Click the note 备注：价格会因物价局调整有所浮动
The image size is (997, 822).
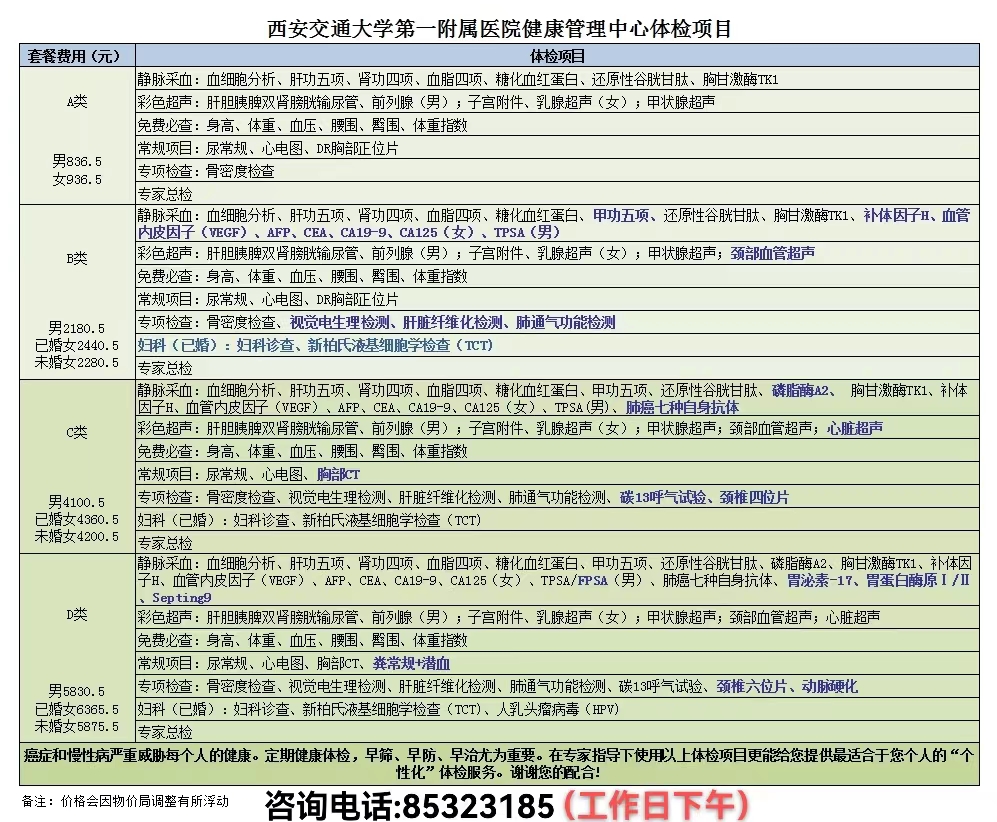[x=125, y=802]
